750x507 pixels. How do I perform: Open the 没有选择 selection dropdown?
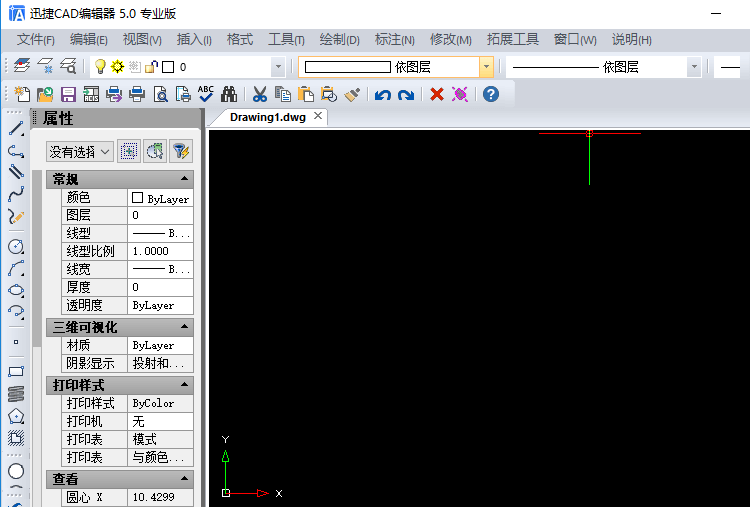point(80,151)
